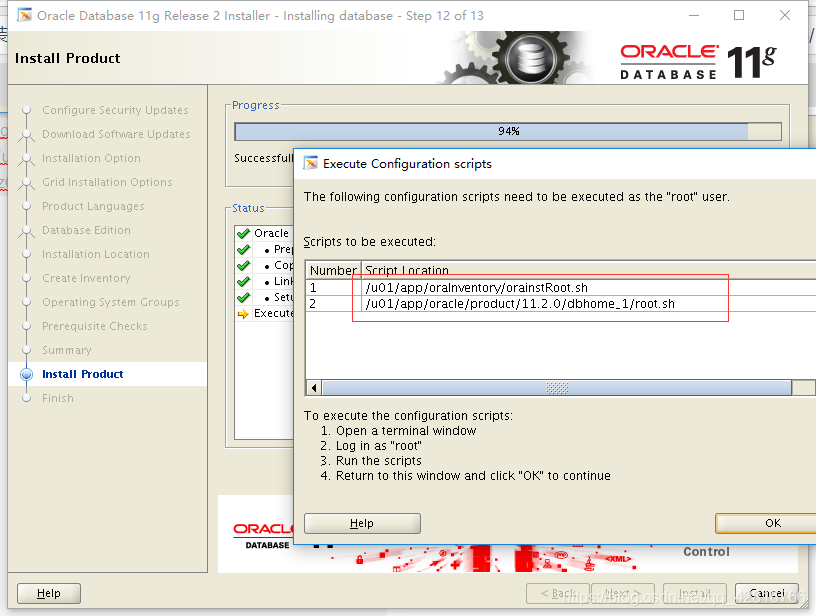Click Cancel button in installer window
Image resolution: width=816 pixels, height=616 pixels.
tap(767, 593)
